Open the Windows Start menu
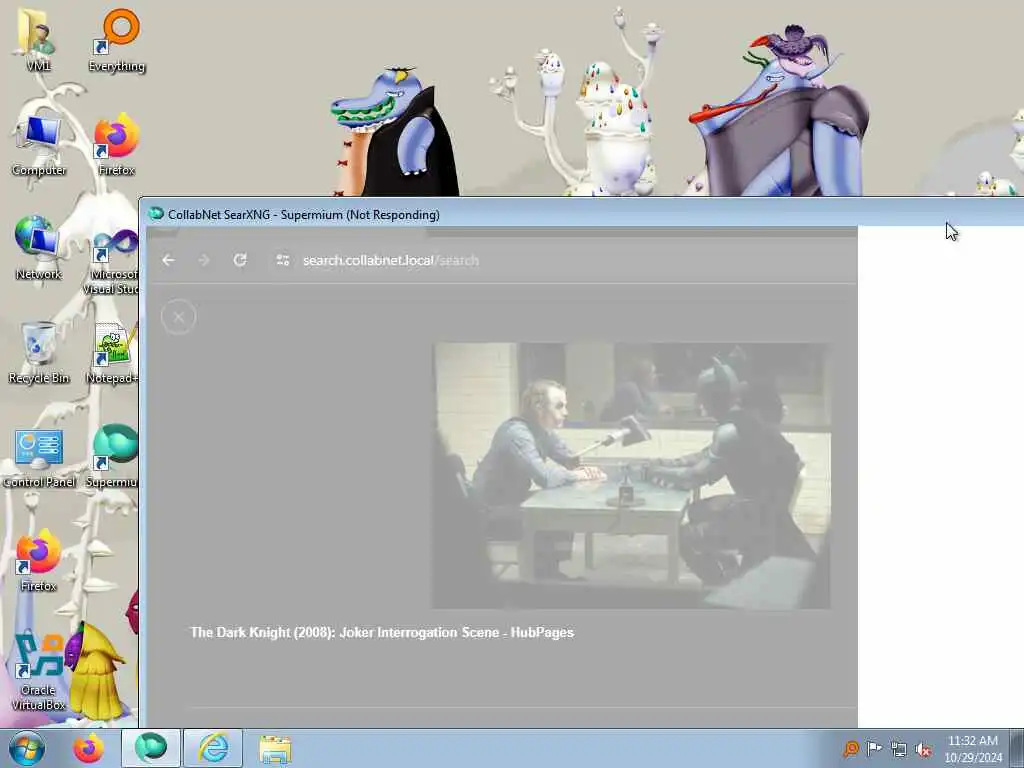 click(27, 748)
